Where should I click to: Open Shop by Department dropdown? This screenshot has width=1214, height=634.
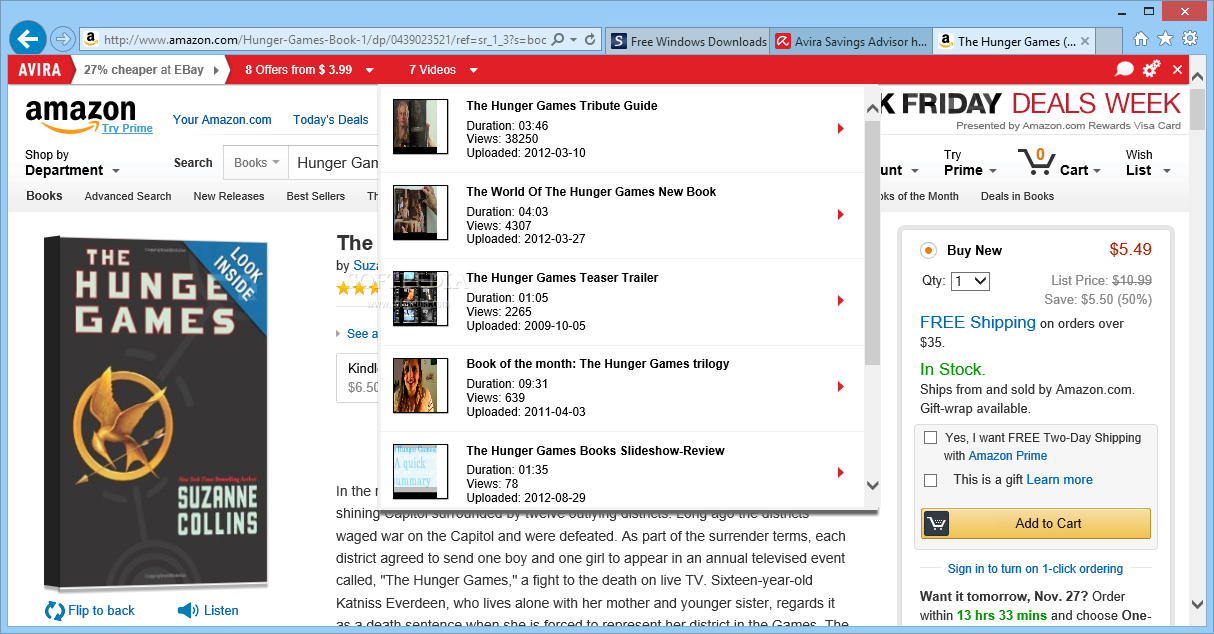[72, 163]
